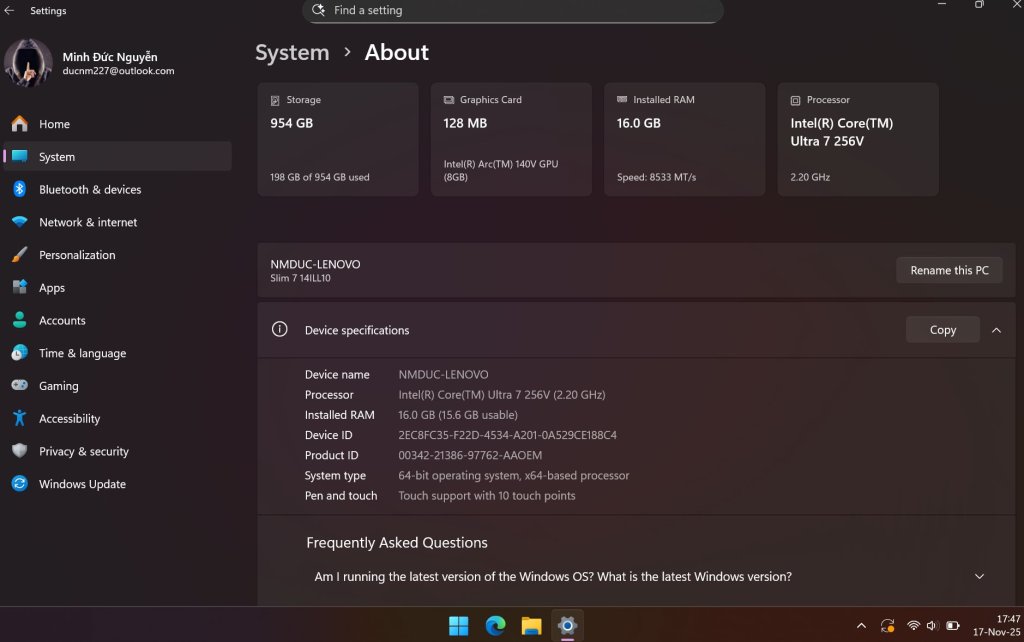
Task: Go to Personalization settings
Action: [x=77, y=255]
